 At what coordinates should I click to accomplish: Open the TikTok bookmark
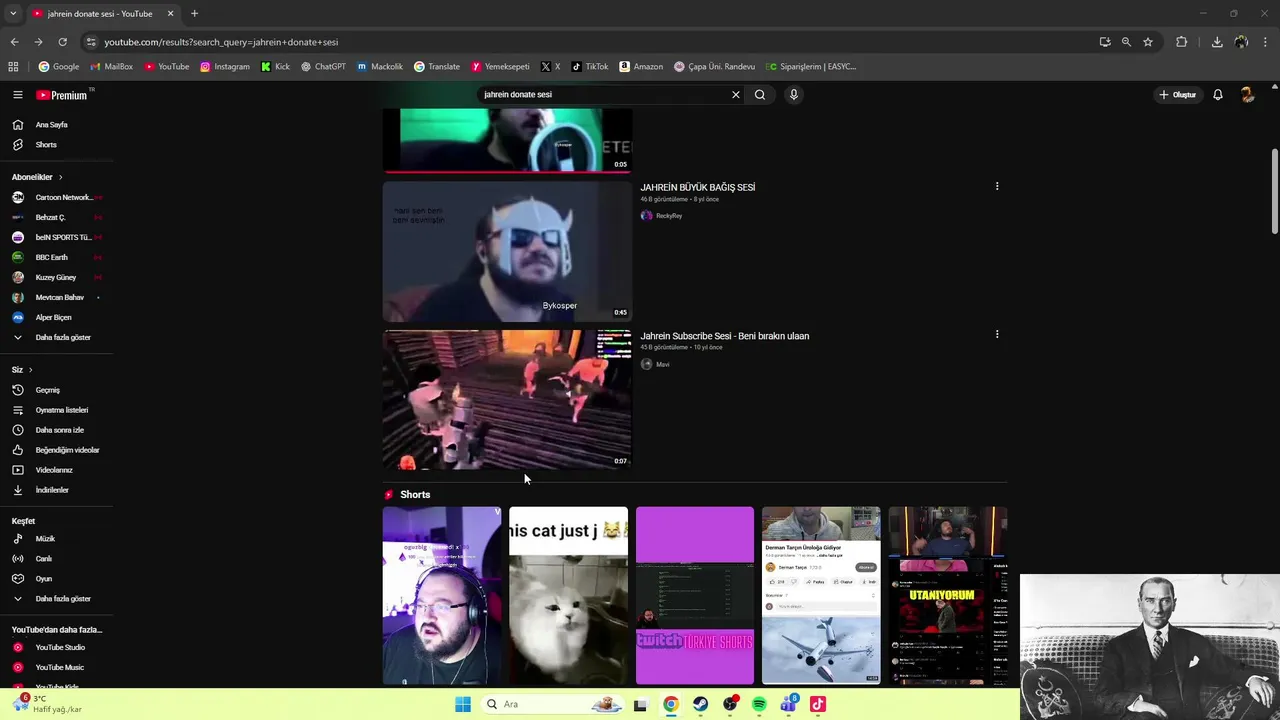590,67
